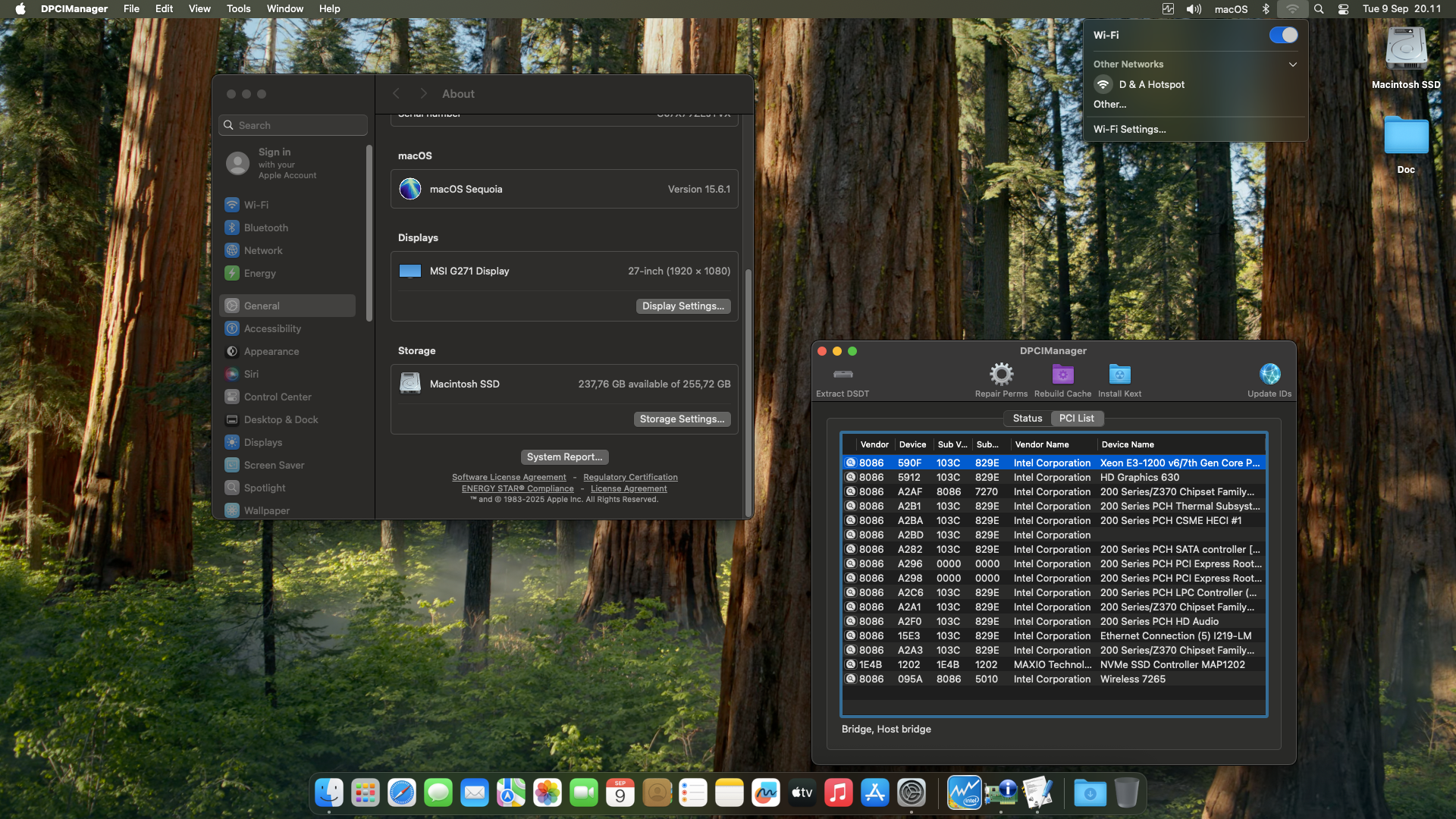Open Trash in the Dock

pos(1127,793)
